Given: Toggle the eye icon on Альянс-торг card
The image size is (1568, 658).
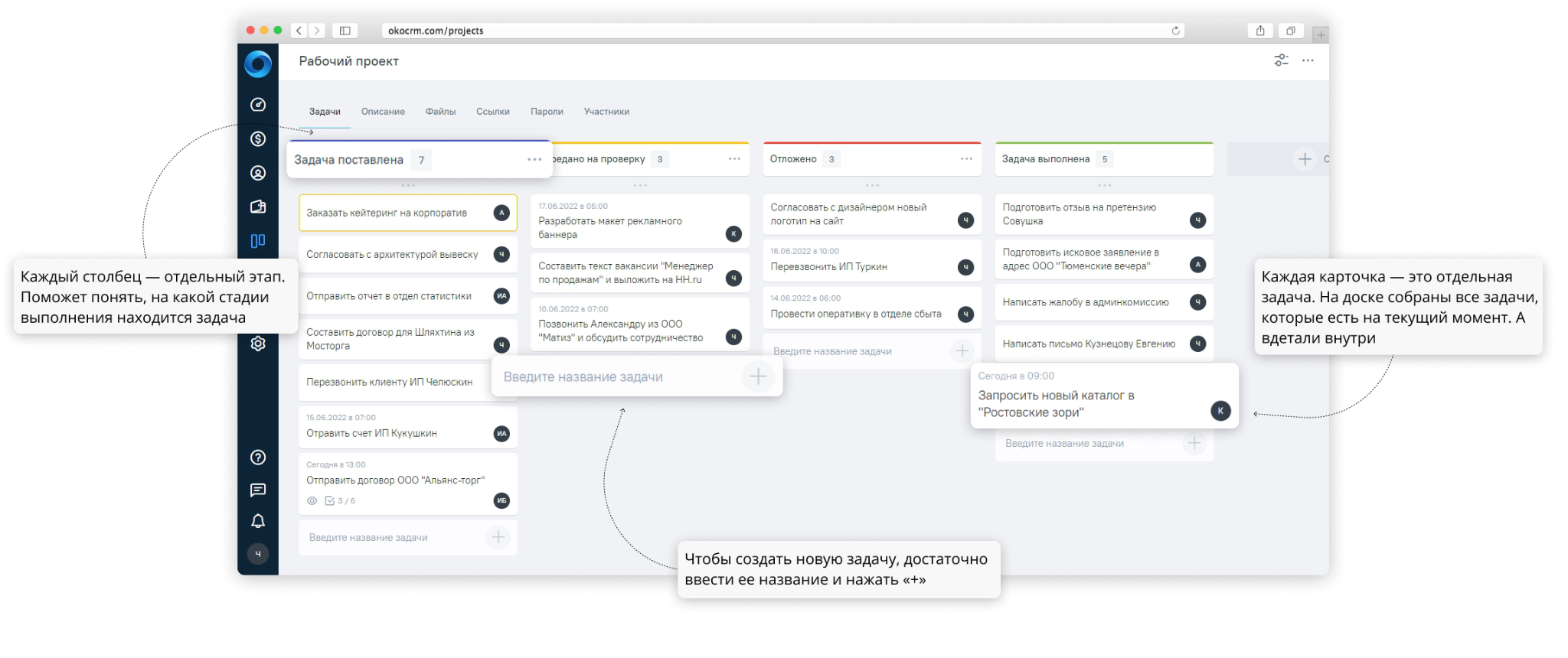Looking at the screenshot, I should [312, 501].
